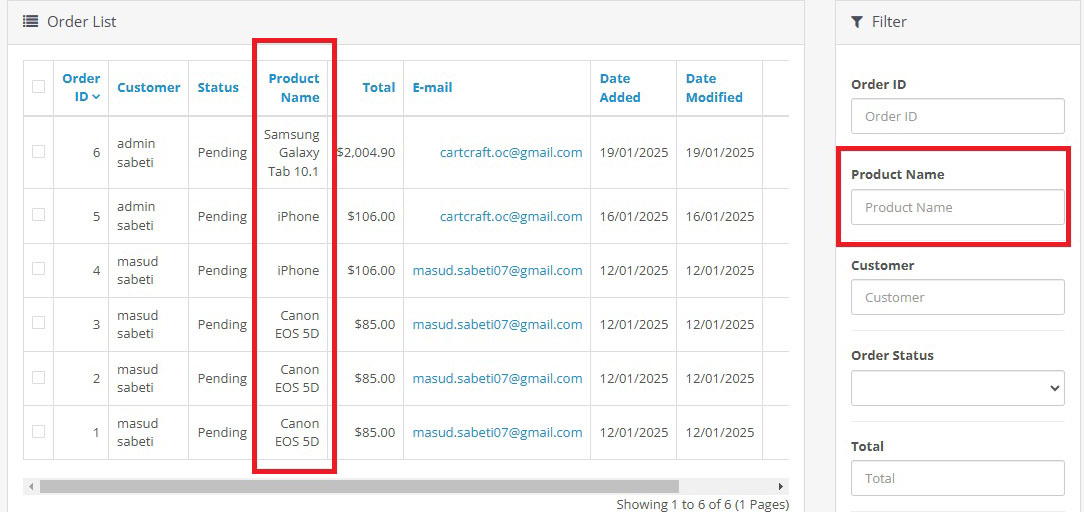Open the Order Status dropdown
Image resolution: width=1084 pixels, height=512 pixels.
coord(957,388)
